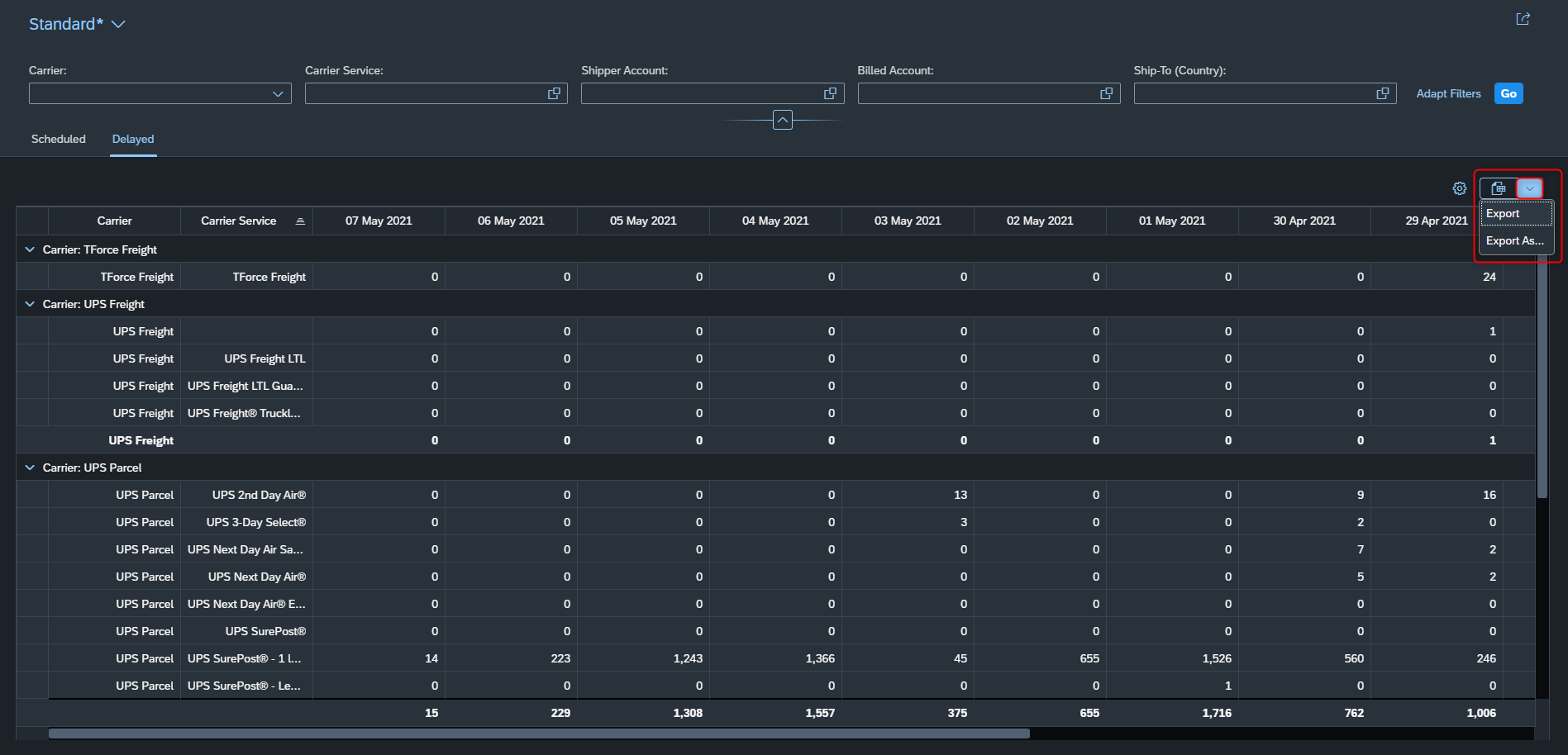
Task: Switch to the Scheduled tab
Action: tap(59, 139)
